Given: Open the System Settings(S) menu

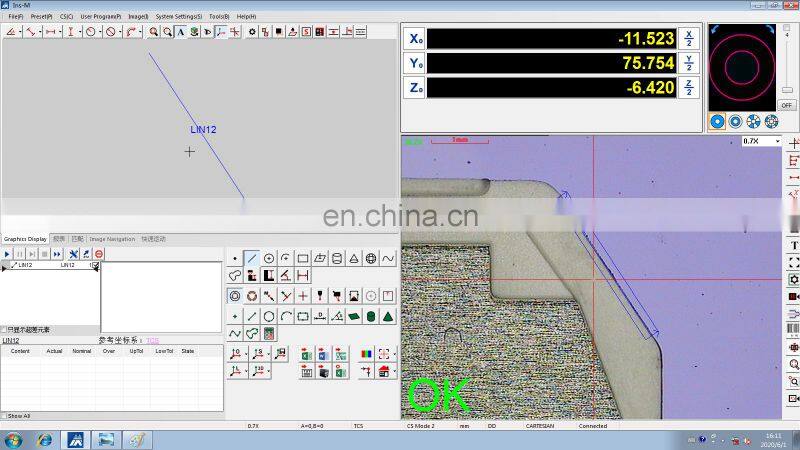Looking at the screenshot, I should point(178,17).
